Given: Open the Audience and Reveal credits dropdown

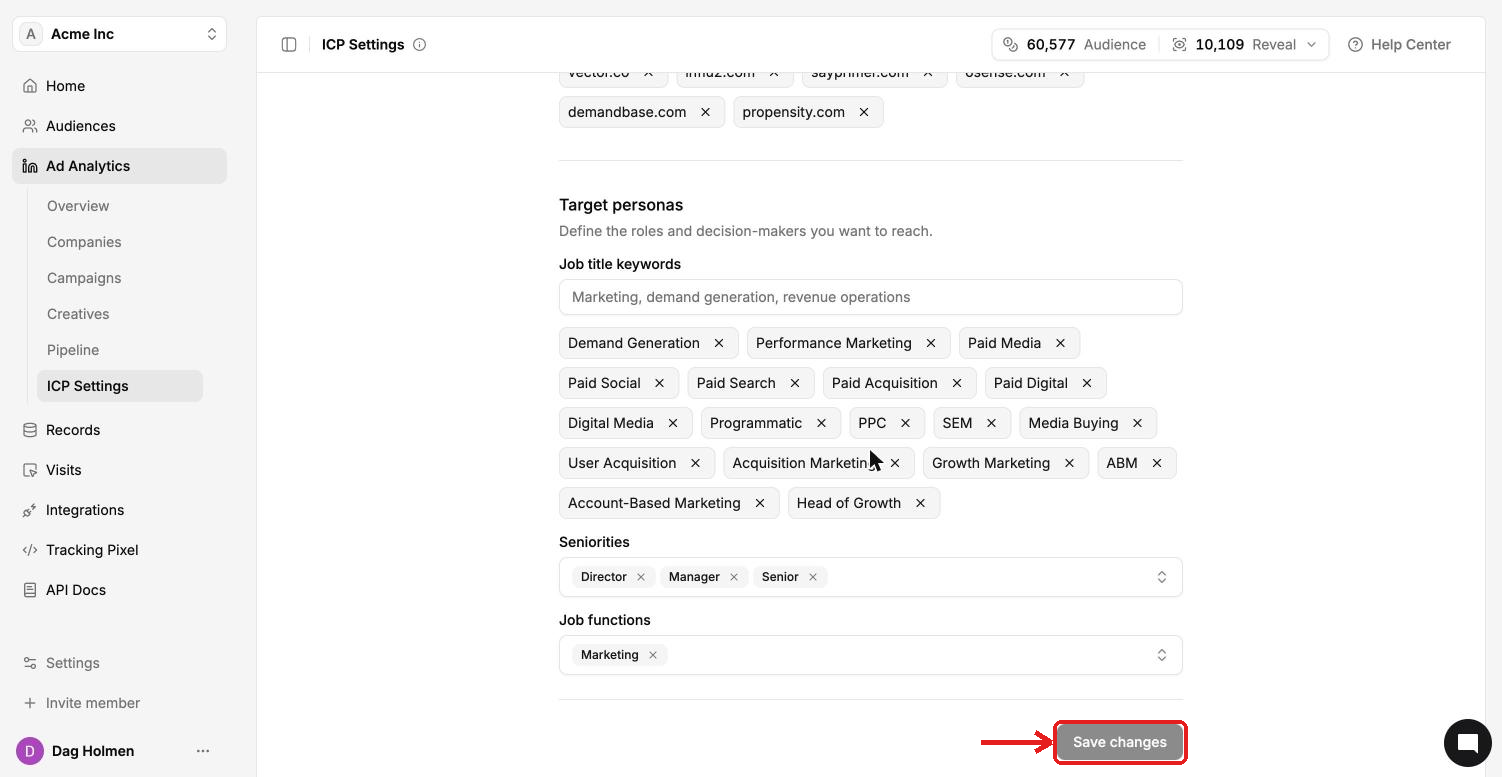Looking at the screenshot, I should [1160, 44].
